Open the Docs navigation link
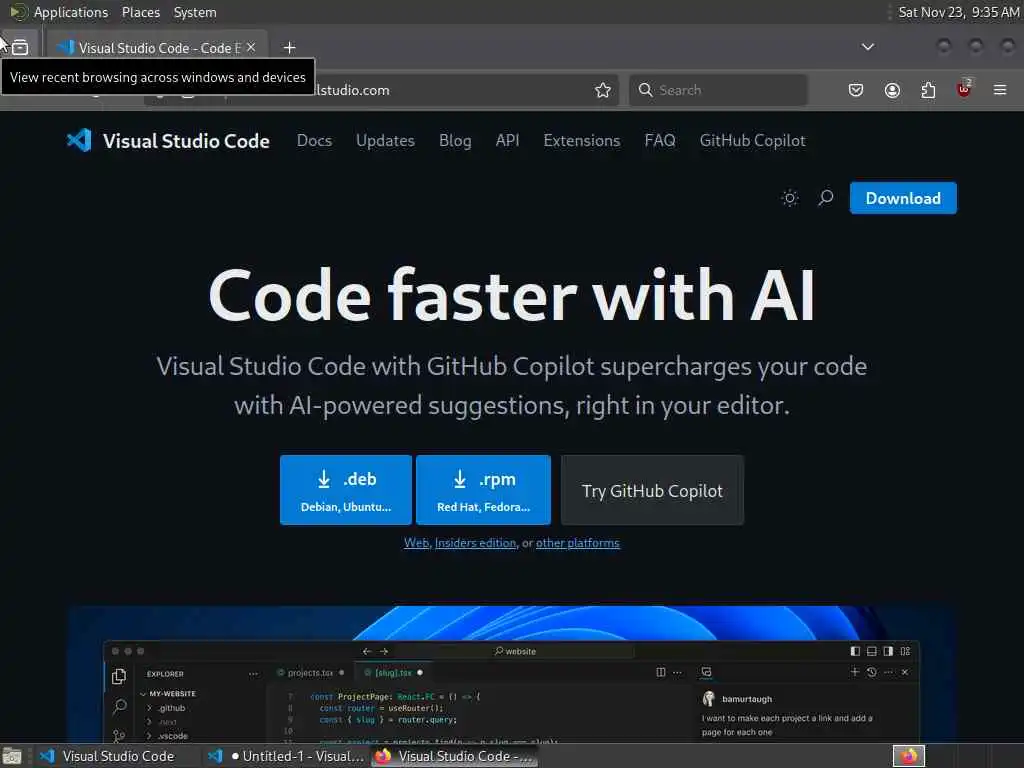This screenshot has height=768, width=1024. [314, 140]
